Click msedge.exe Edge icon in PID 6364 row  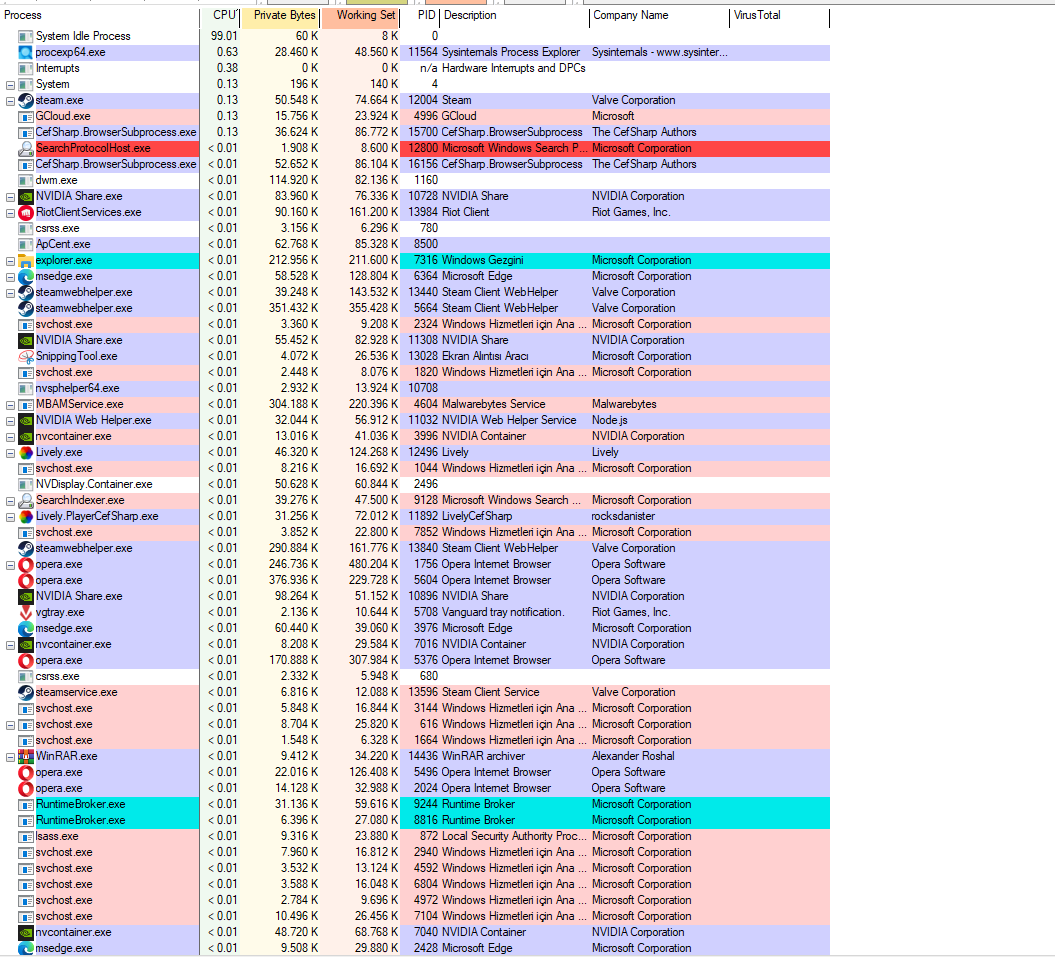point(26,277)
